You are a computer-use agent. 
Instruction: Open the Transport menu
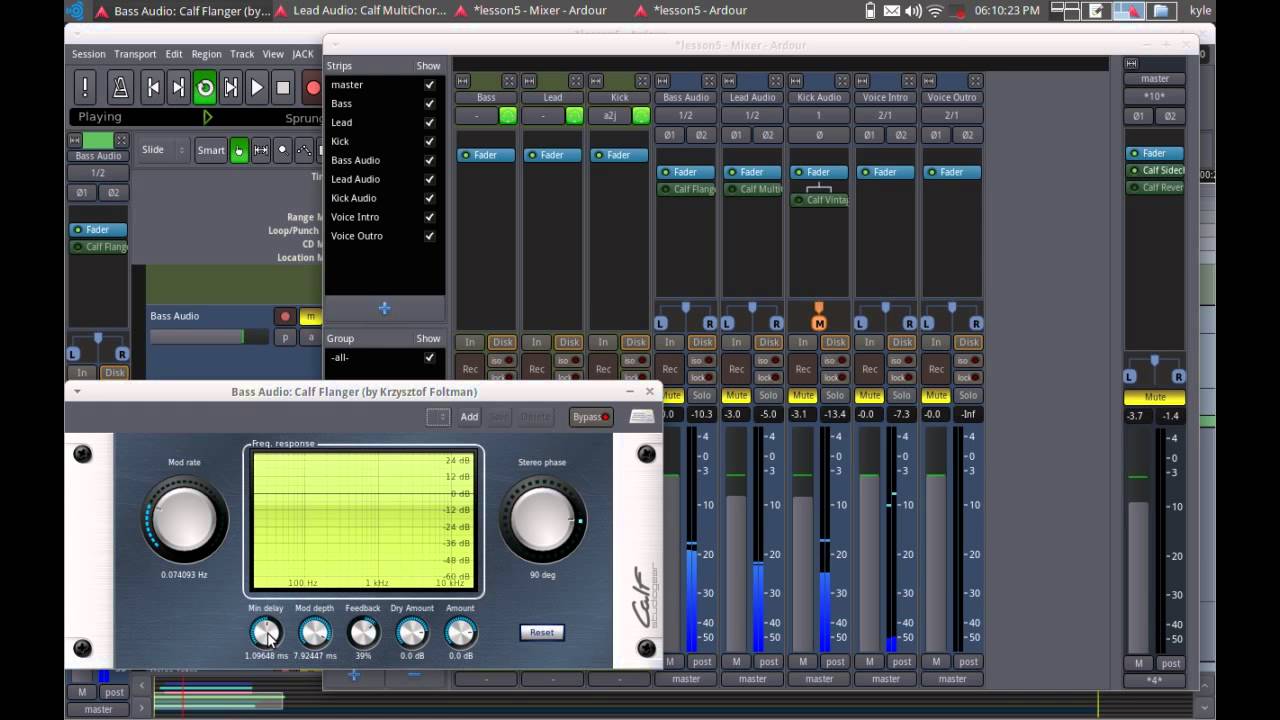[135, 54]
